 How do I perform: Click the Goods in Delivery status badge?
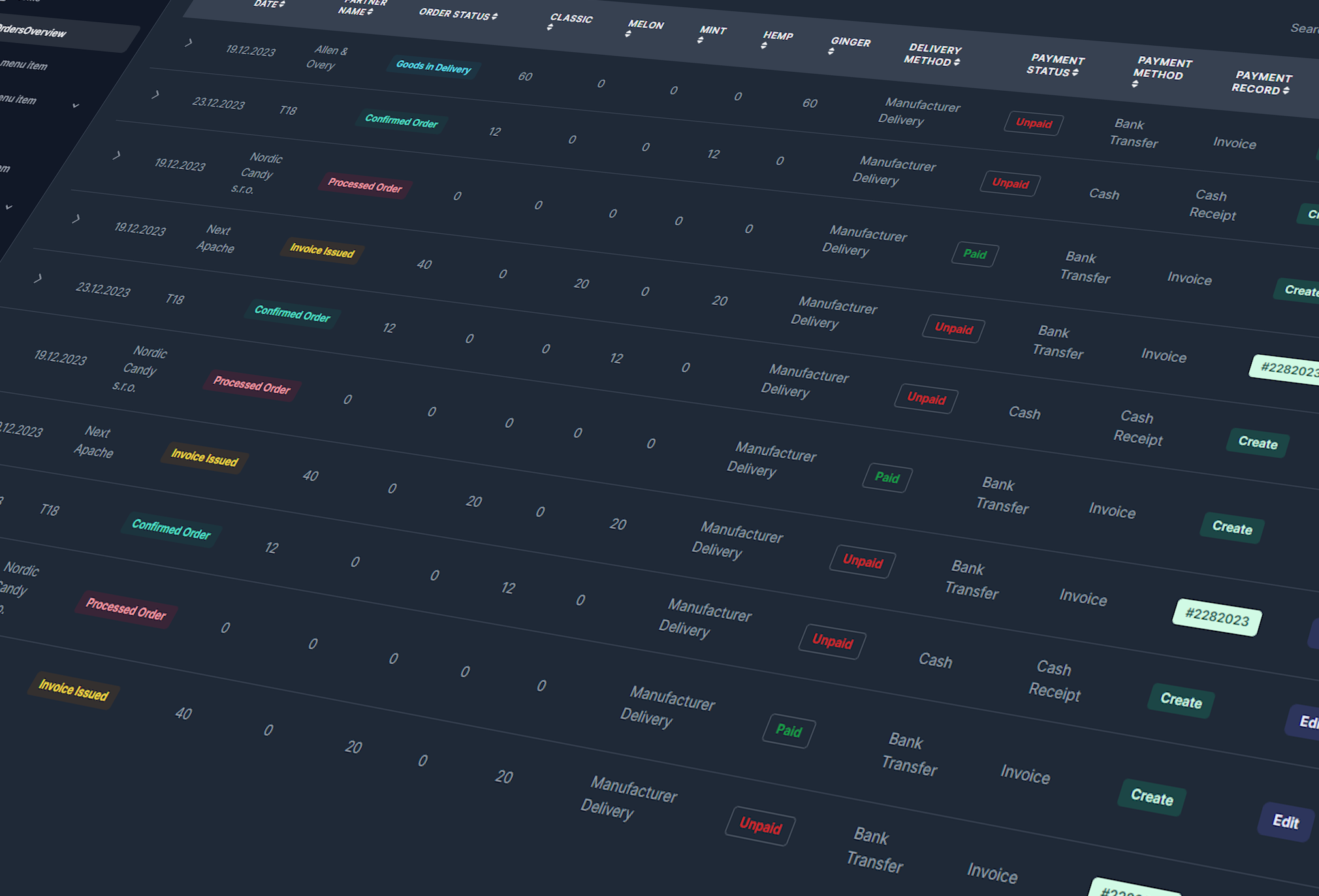click(x=434, y=67)
